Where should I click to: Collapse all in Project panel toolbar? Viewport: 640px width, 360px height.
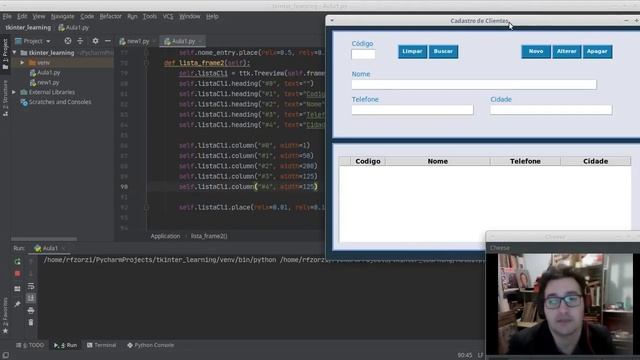pos(80,41)
